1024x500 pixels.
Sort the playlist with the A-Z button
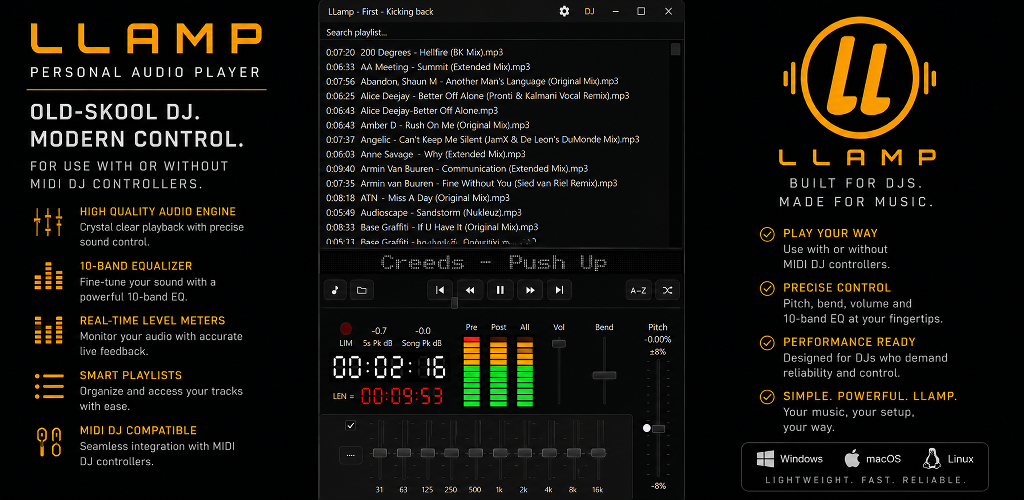pos(637,290)
